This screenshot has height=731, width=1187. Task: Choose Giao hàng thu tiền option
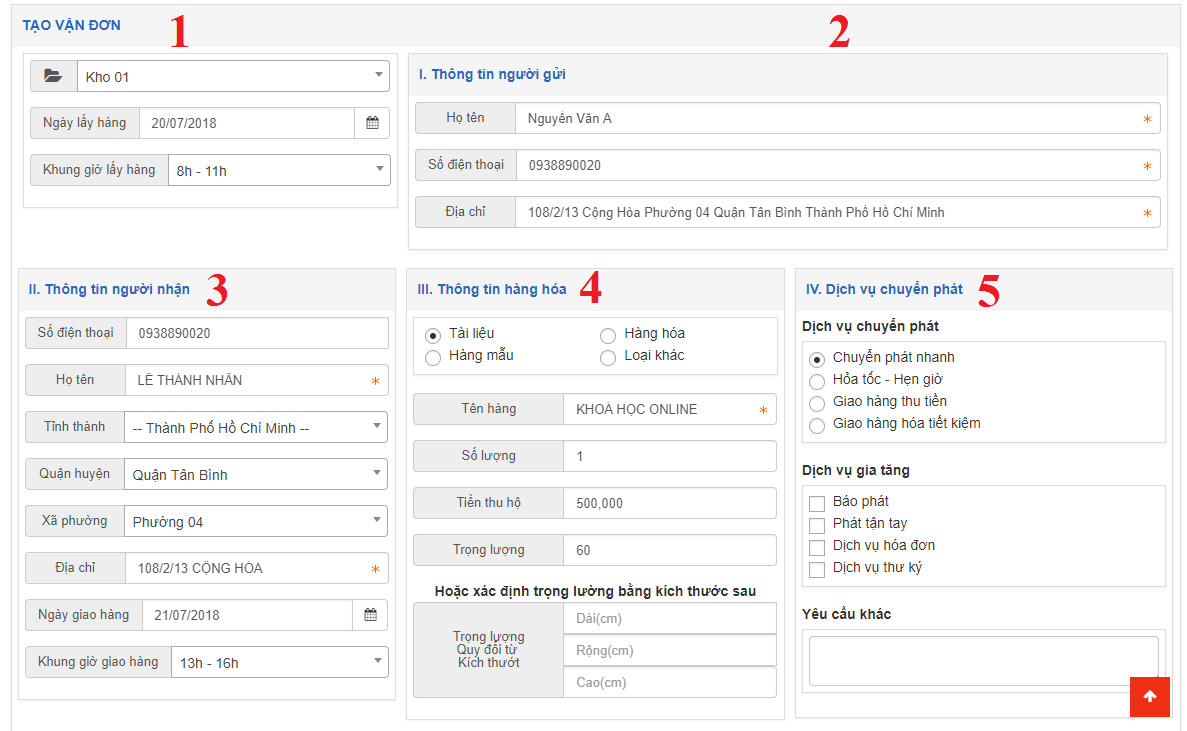(x=817, y=402)
